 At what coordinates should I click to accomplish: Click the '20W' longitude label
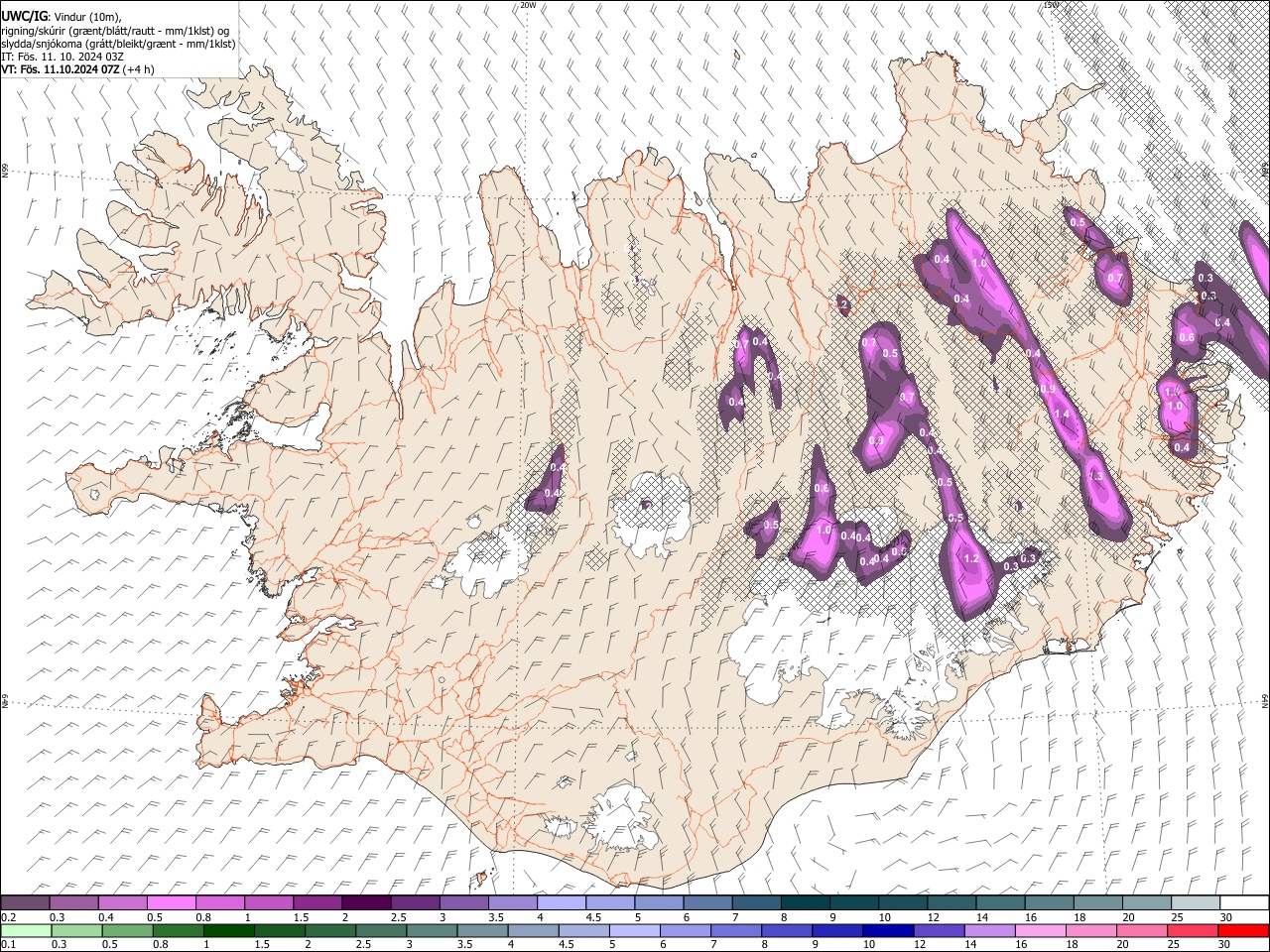coord(528,5)
